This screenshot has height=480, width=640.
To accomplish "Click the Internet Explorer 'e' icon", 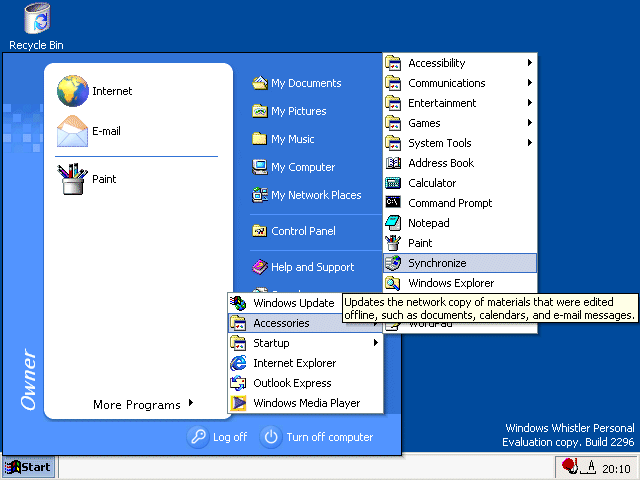I will 238,363.
